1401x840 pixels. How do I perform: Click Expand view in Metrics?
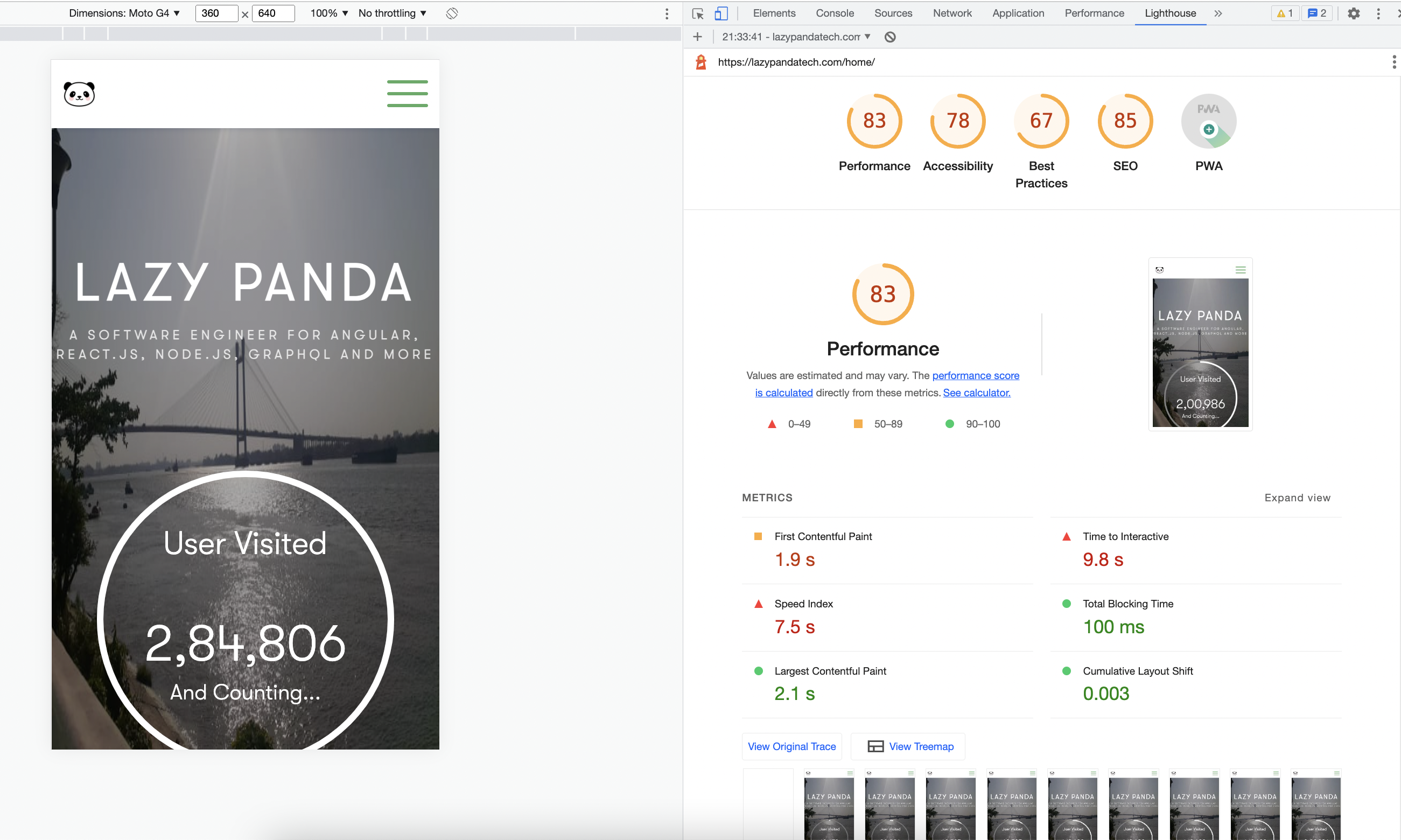[x=1297, y=498]
